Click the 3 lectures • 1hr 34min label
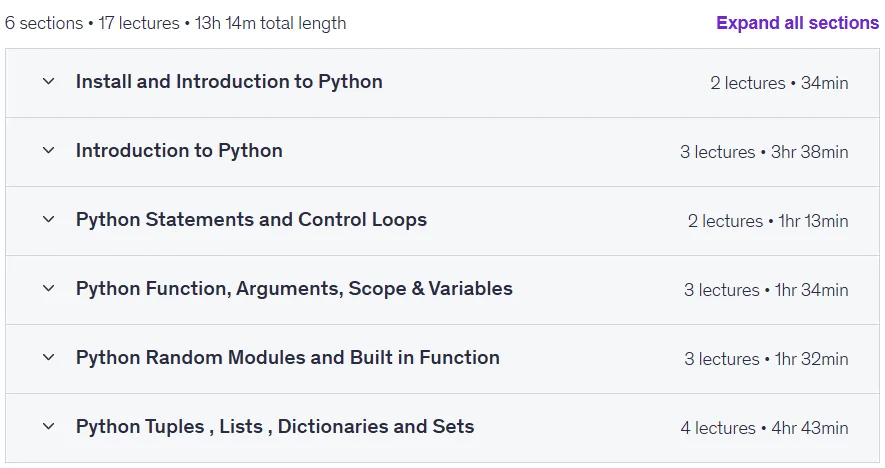Viewport: 885px width, 468px height. tap(766, 290)
